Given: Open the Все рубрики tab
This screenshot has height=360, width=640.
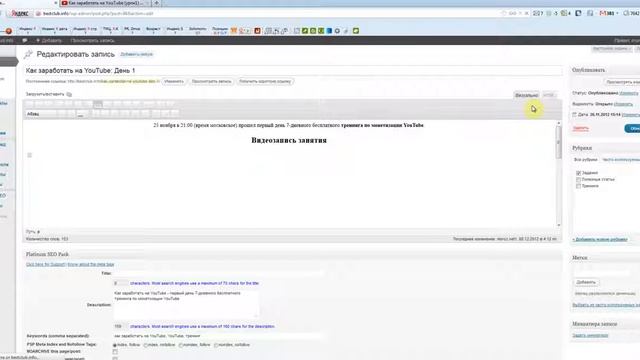Looking at the screenshot, I should point(585,160).
